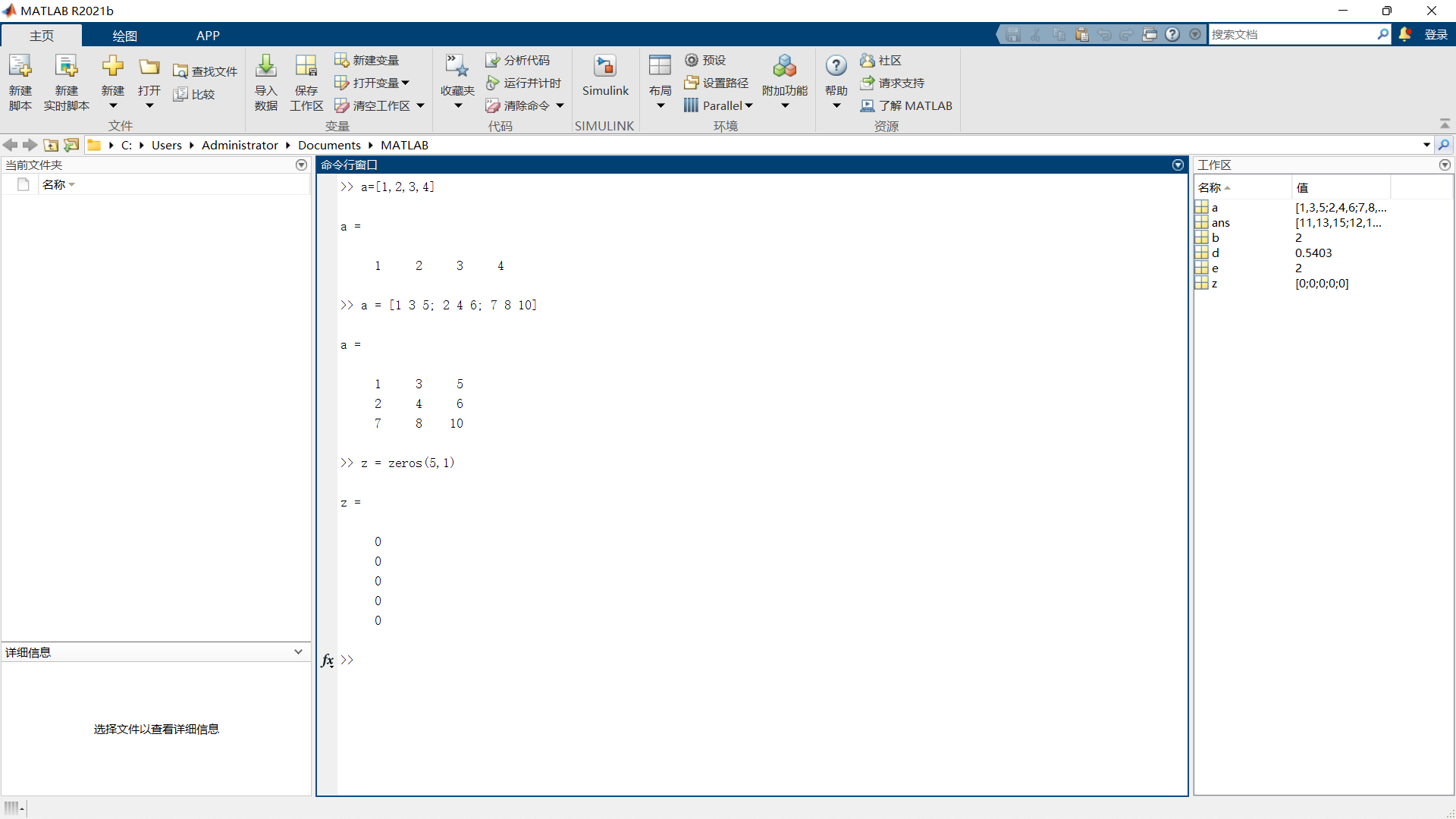Click the document search magnifier icon

tap(1382, 34)
